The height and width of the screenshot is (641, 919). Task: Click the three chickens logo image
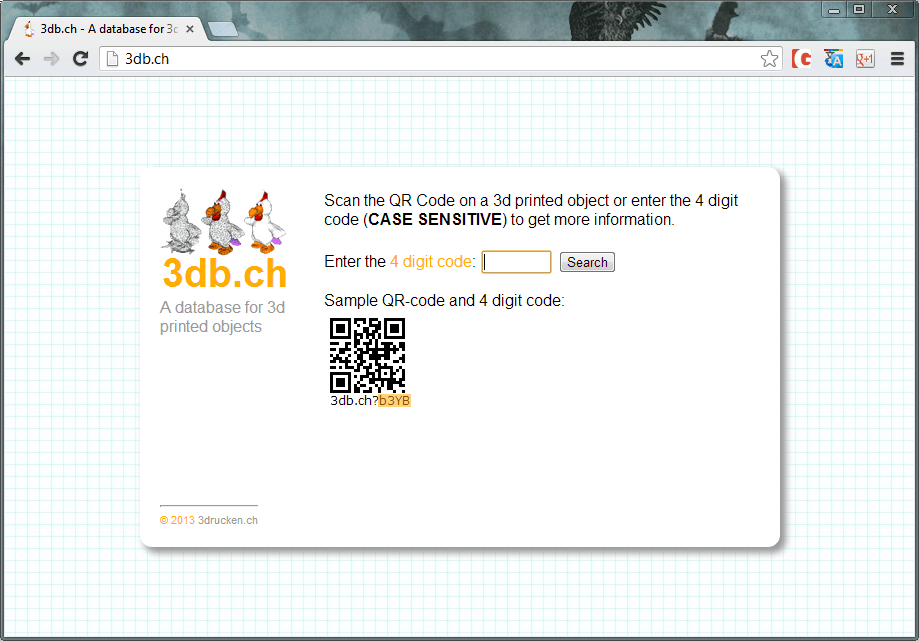[x=224, y=222]
